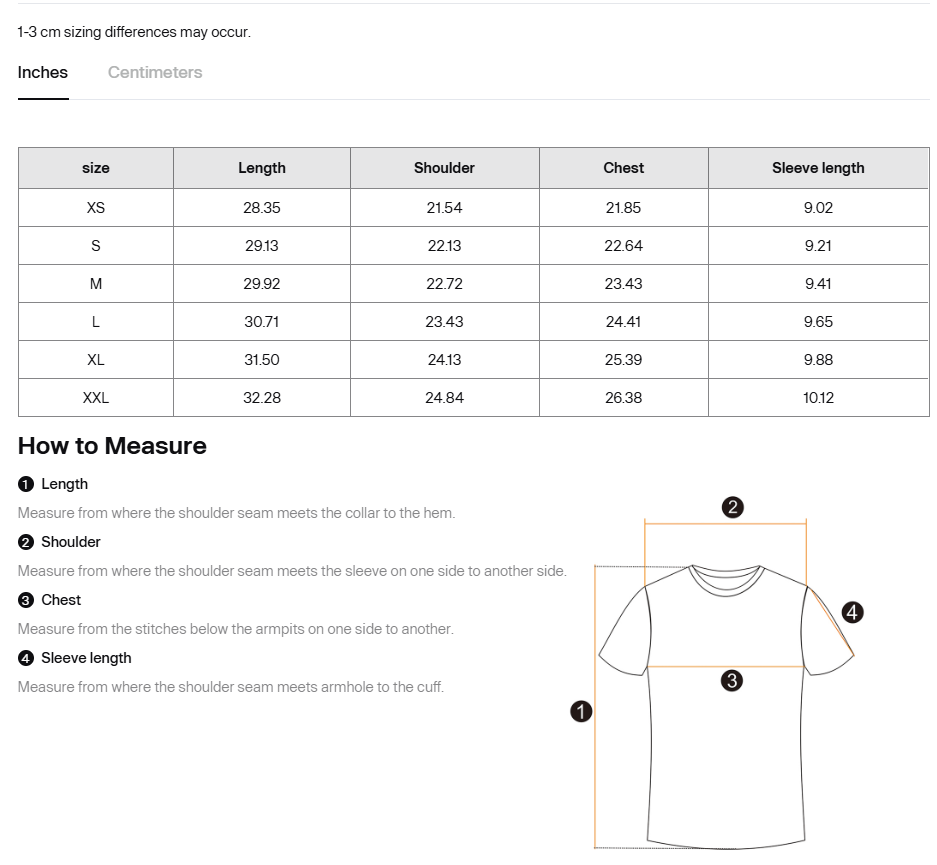Click the XXL chest value 26.38

(623, 398)
